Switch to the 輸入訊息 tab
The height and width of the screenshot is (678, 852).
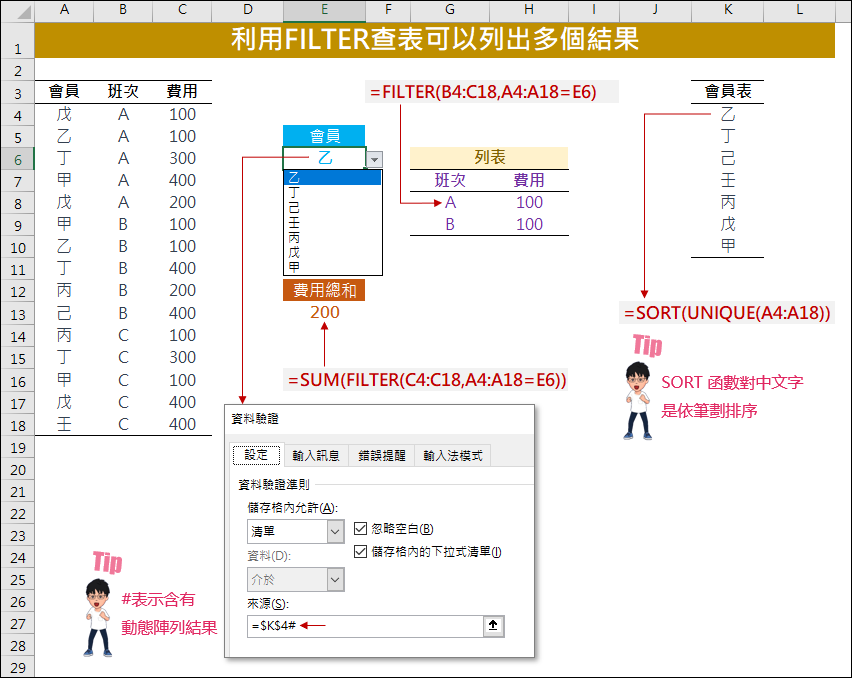click(316, 455)
